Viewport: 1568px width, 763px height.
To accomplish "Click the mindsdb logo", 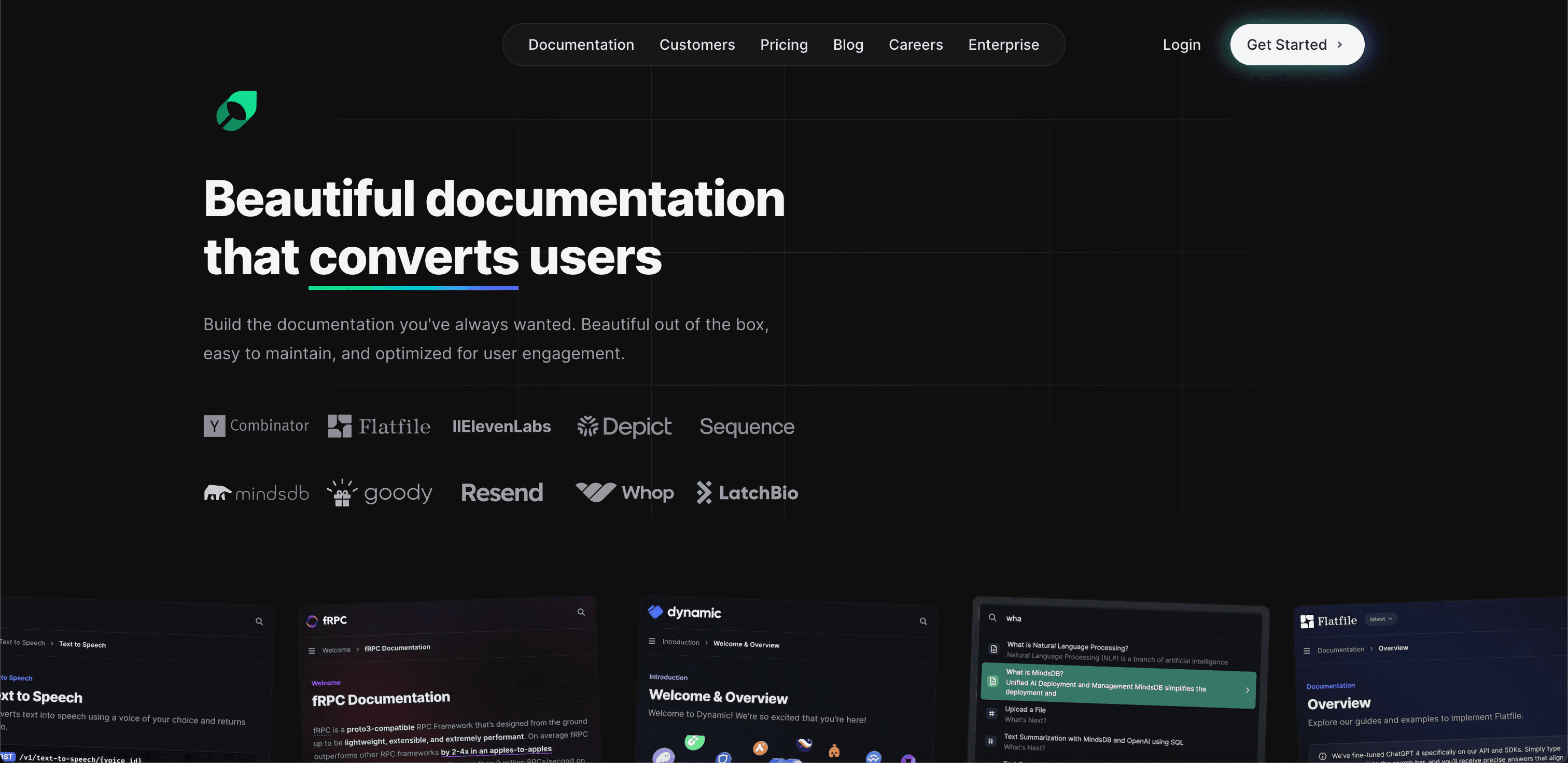I will (256, 492).
